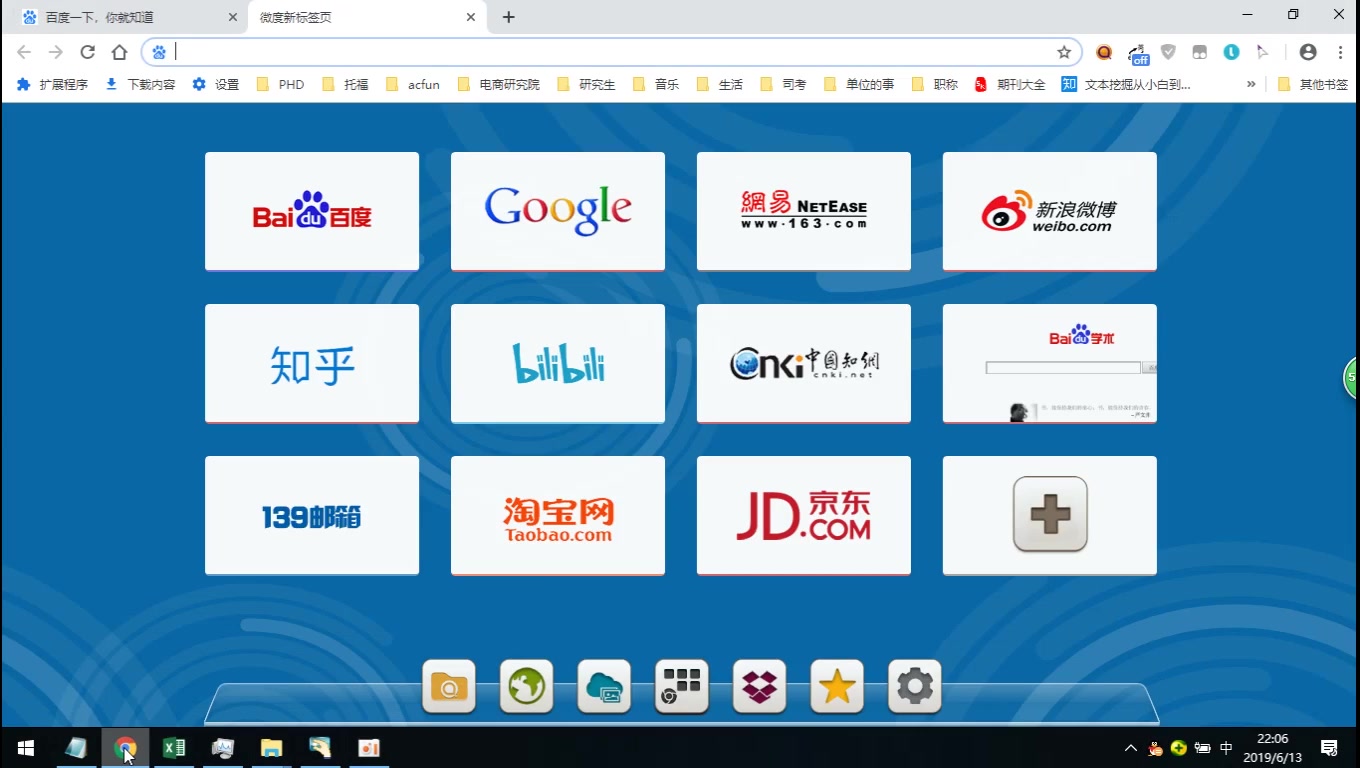Screen dimensions: 1360x768
Task: Open the gear settings dock icon
Action: coord(915,686)
